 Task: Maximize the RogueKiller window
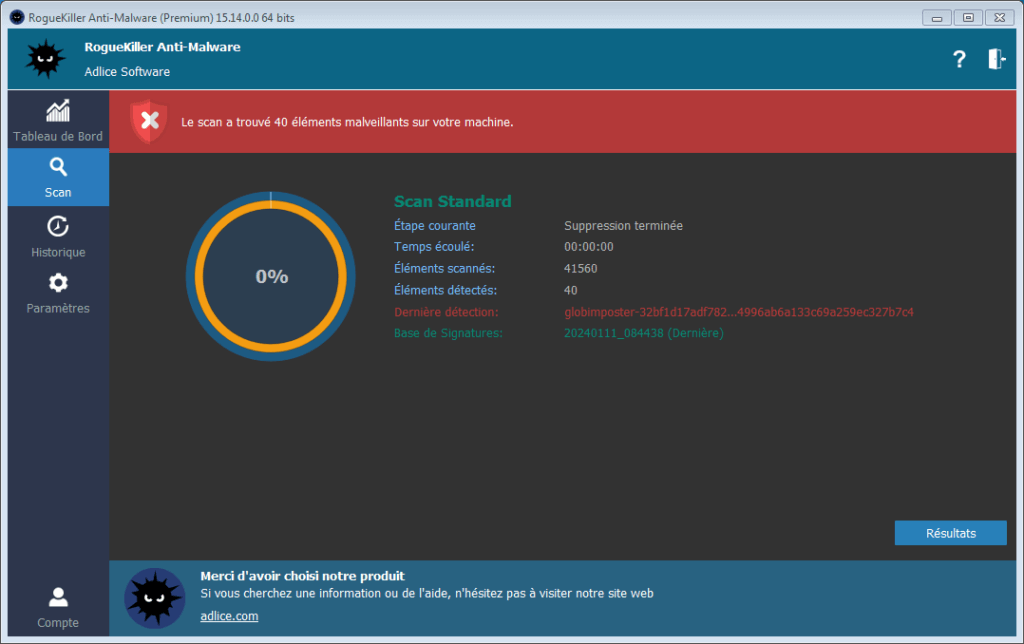967,17
